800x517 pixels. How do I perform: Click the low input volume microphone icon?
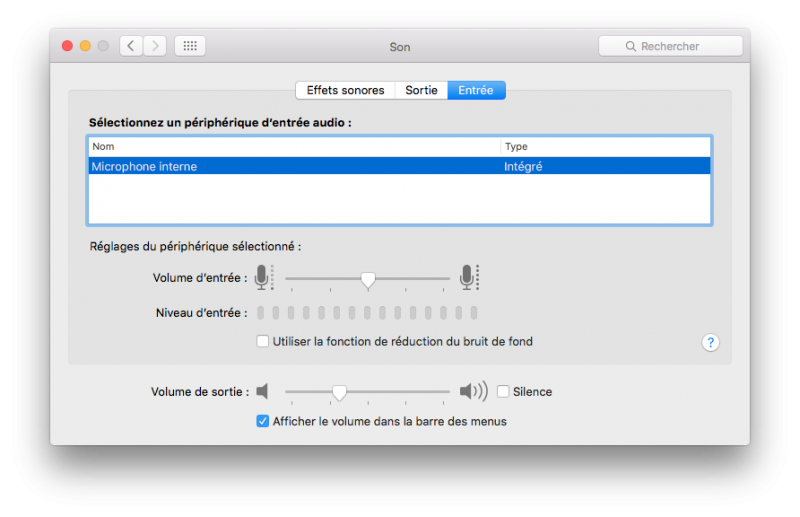pyautogui.click(x=262, y=277)
